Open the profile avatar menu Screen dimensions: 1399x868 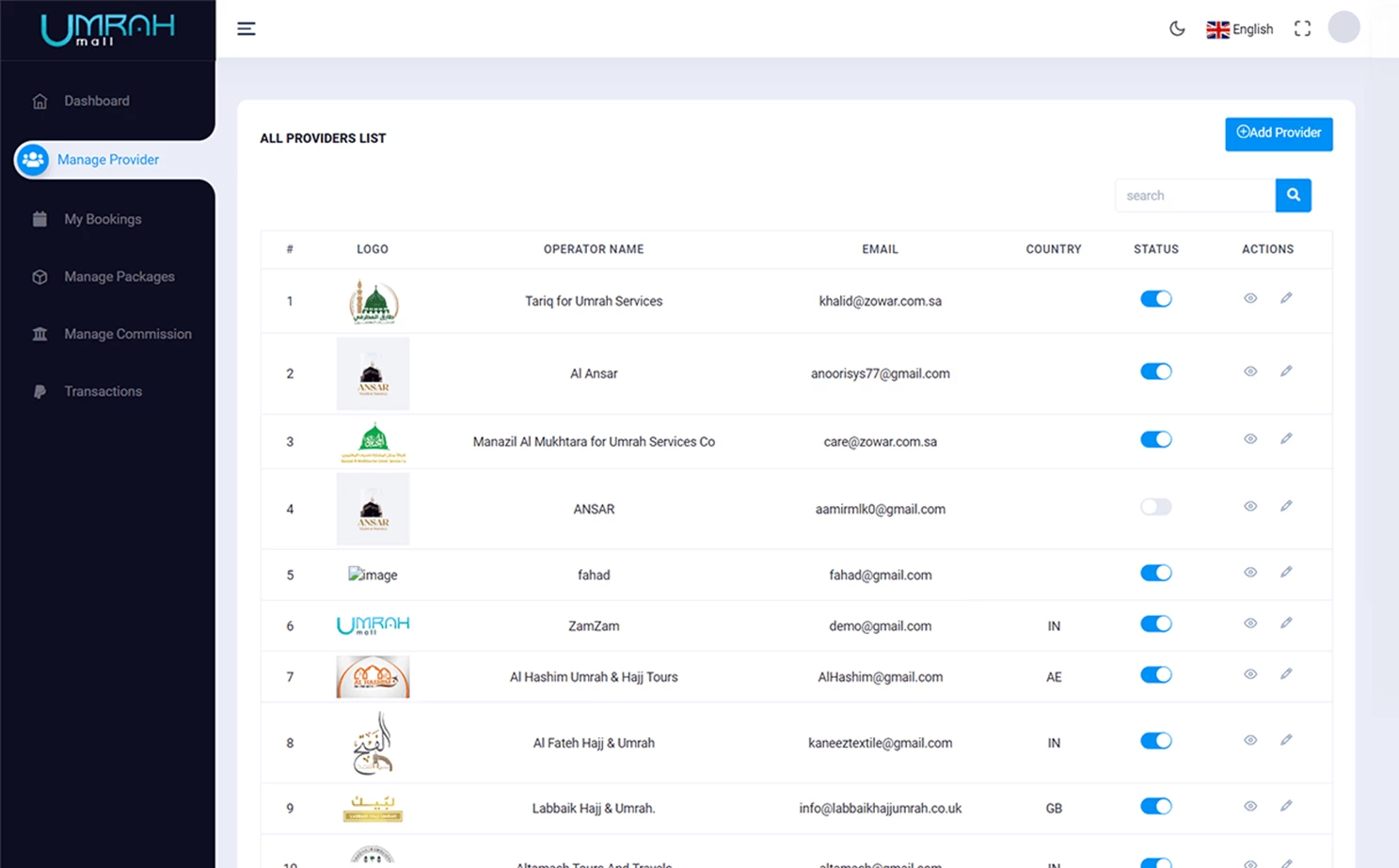pos(1343,27)
